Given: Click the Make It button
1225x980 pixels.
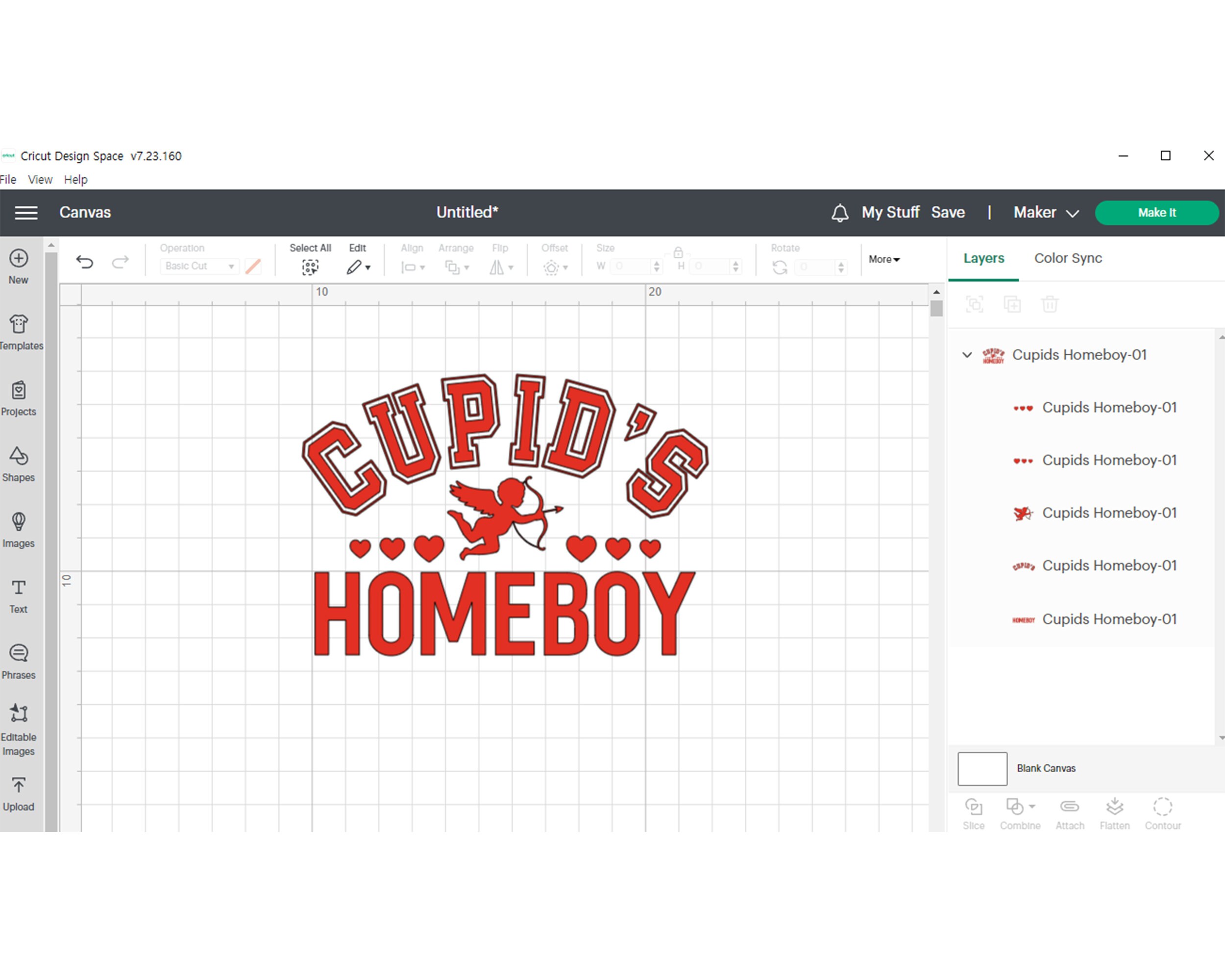Looking at the screenshot, I should 1156,212.
